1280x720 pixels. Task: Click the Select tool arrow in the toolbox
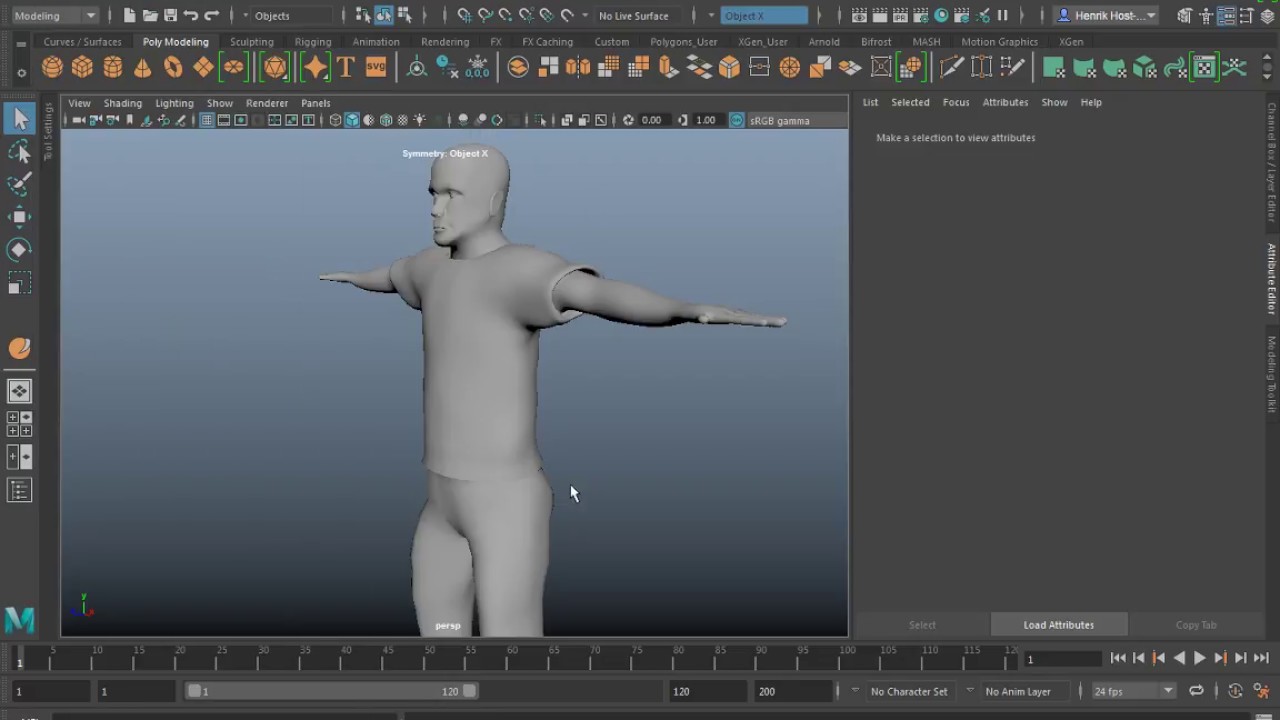tap(19, 119)
